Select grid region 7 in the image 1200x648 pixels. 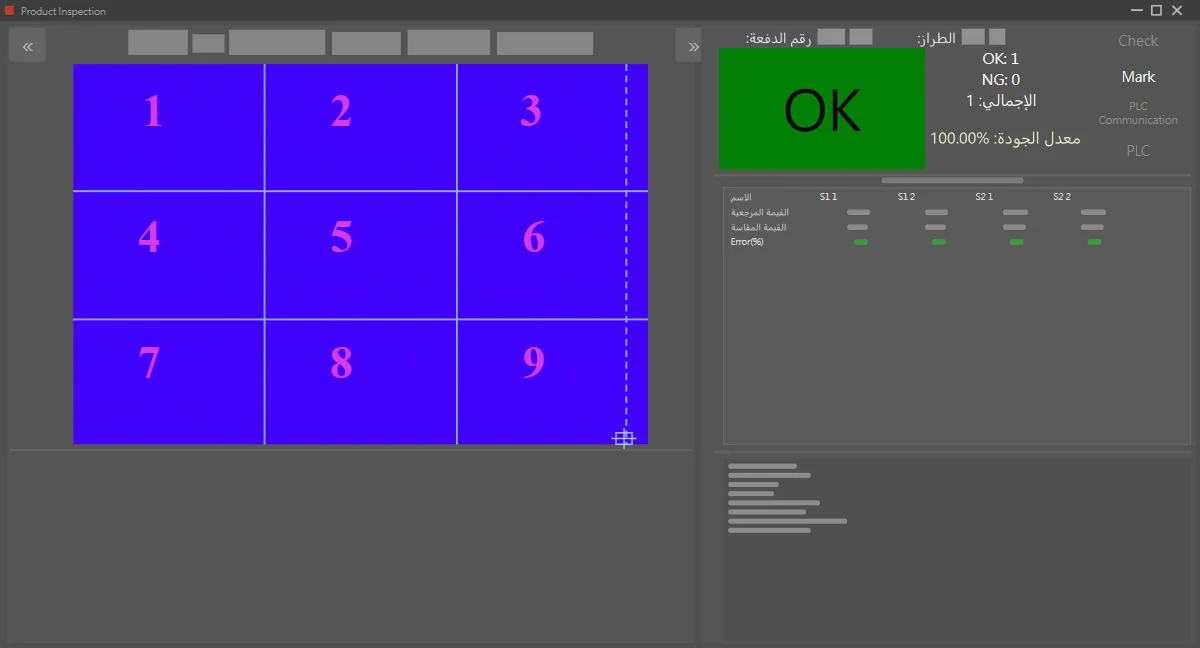click(169, 382)
